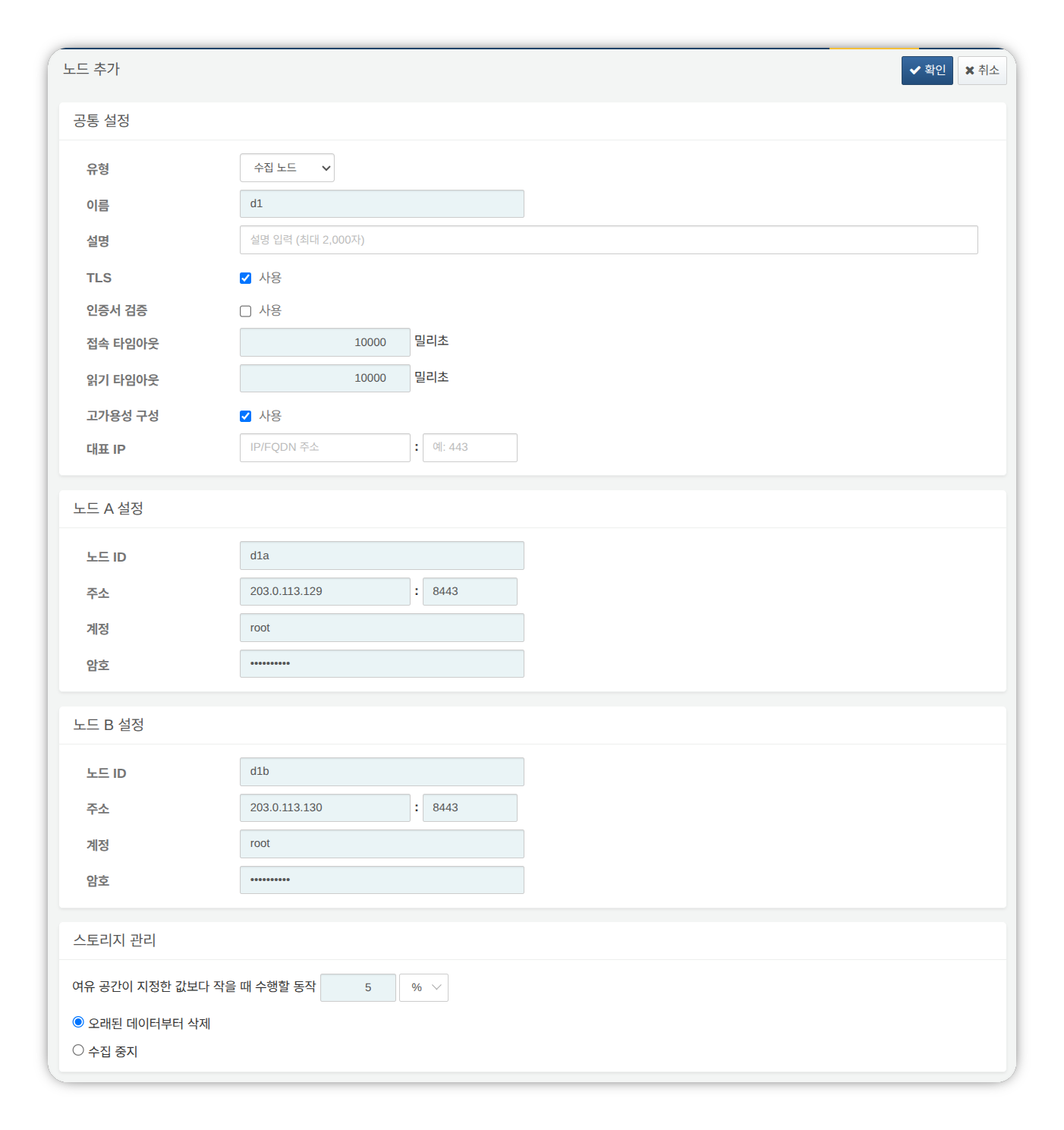Click the 대표 IP address field
The height and width of the screenshot is (1130, 1064).
[325, 448]
